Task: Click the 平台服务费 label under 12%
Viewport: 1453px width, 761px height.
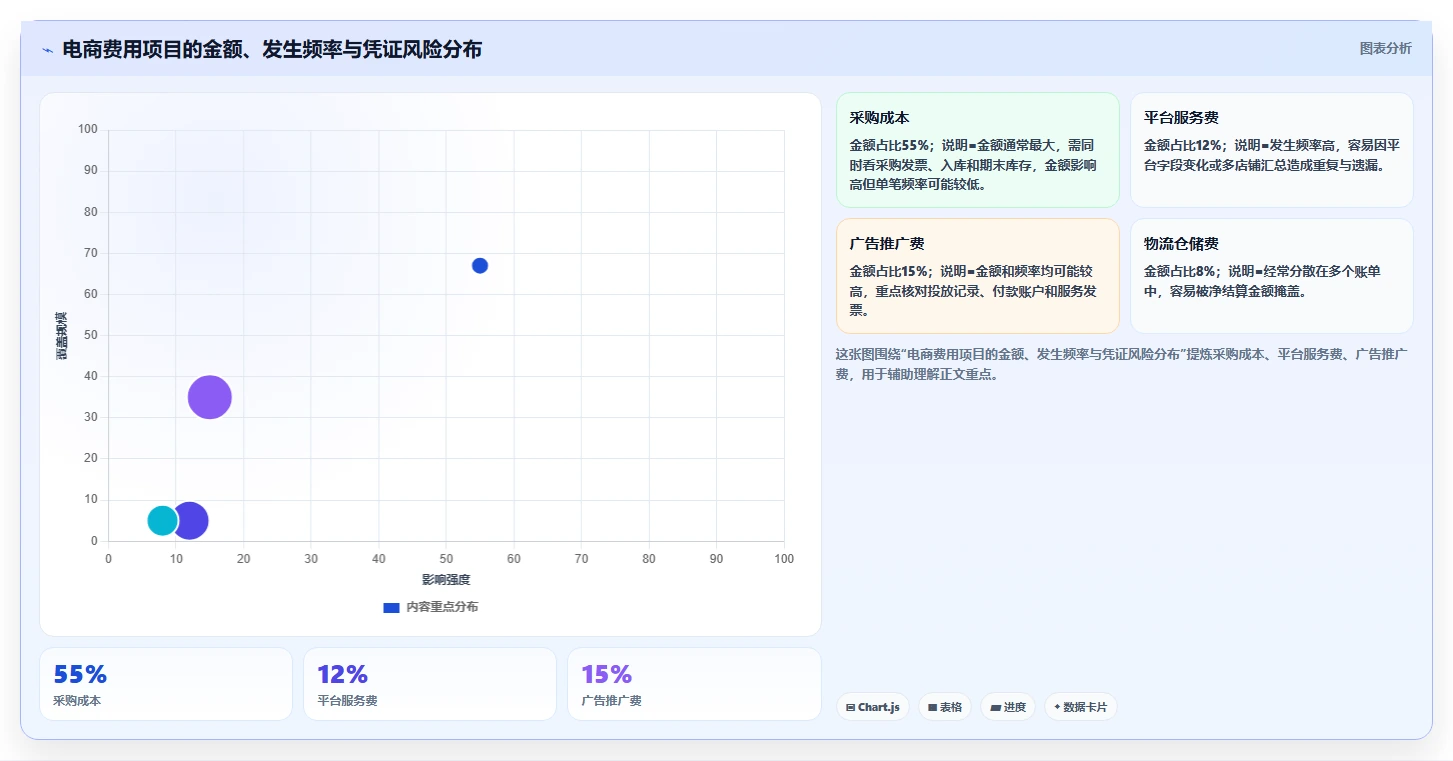Action: point(347,701)
